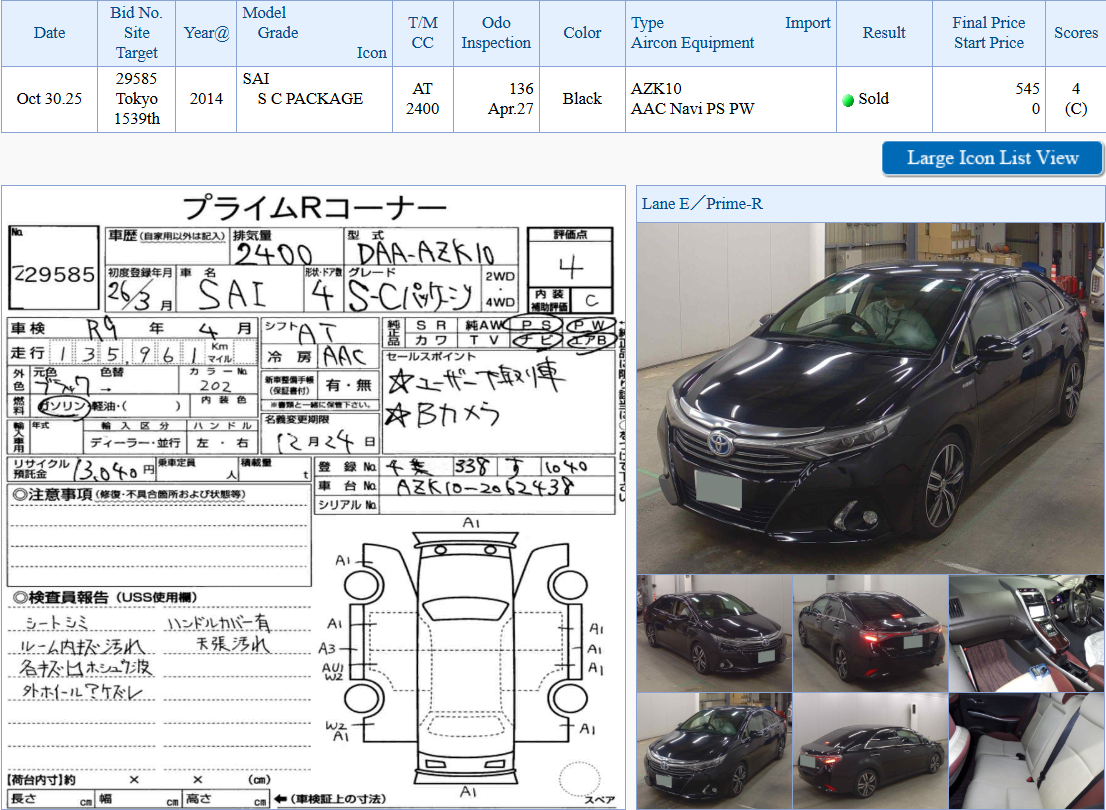
Task: Open the dashboard interior thumbnail
Action: pyautogui.click(x=1027, y=633)
